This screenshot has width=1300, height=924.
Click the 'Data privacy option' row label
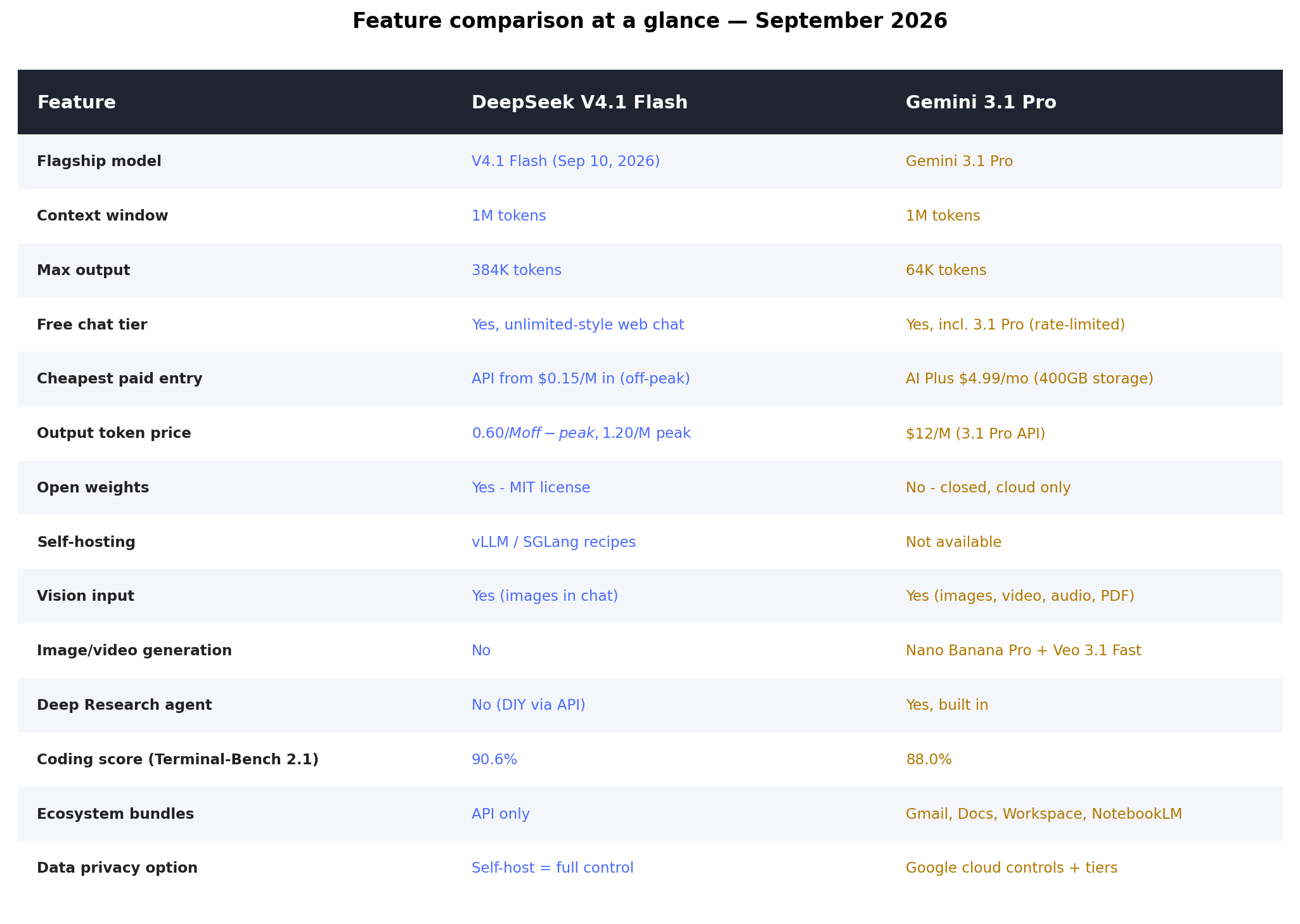click(x=117, y=868)
